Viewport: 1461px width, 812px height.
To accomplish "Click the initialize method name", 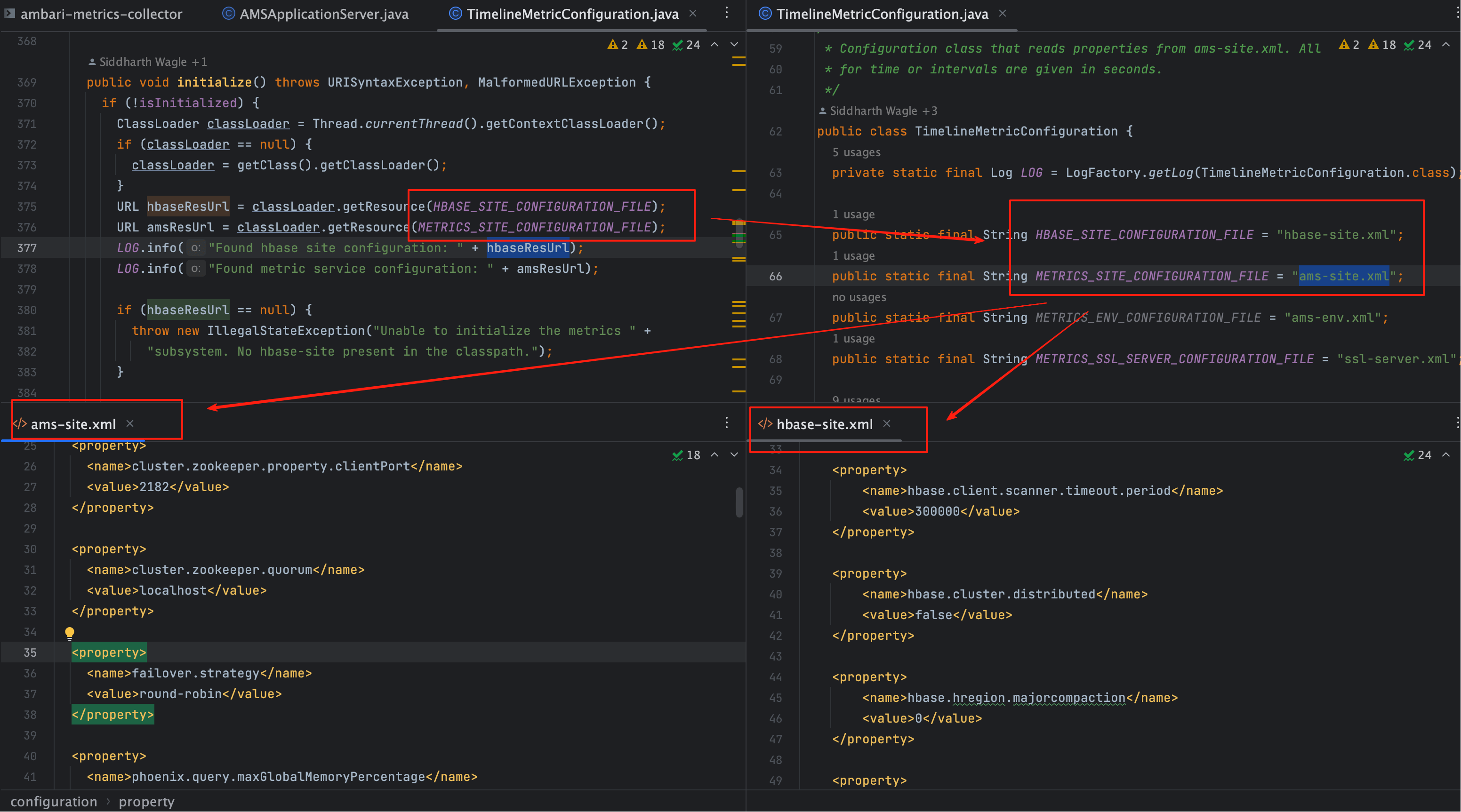I will 214,82.
